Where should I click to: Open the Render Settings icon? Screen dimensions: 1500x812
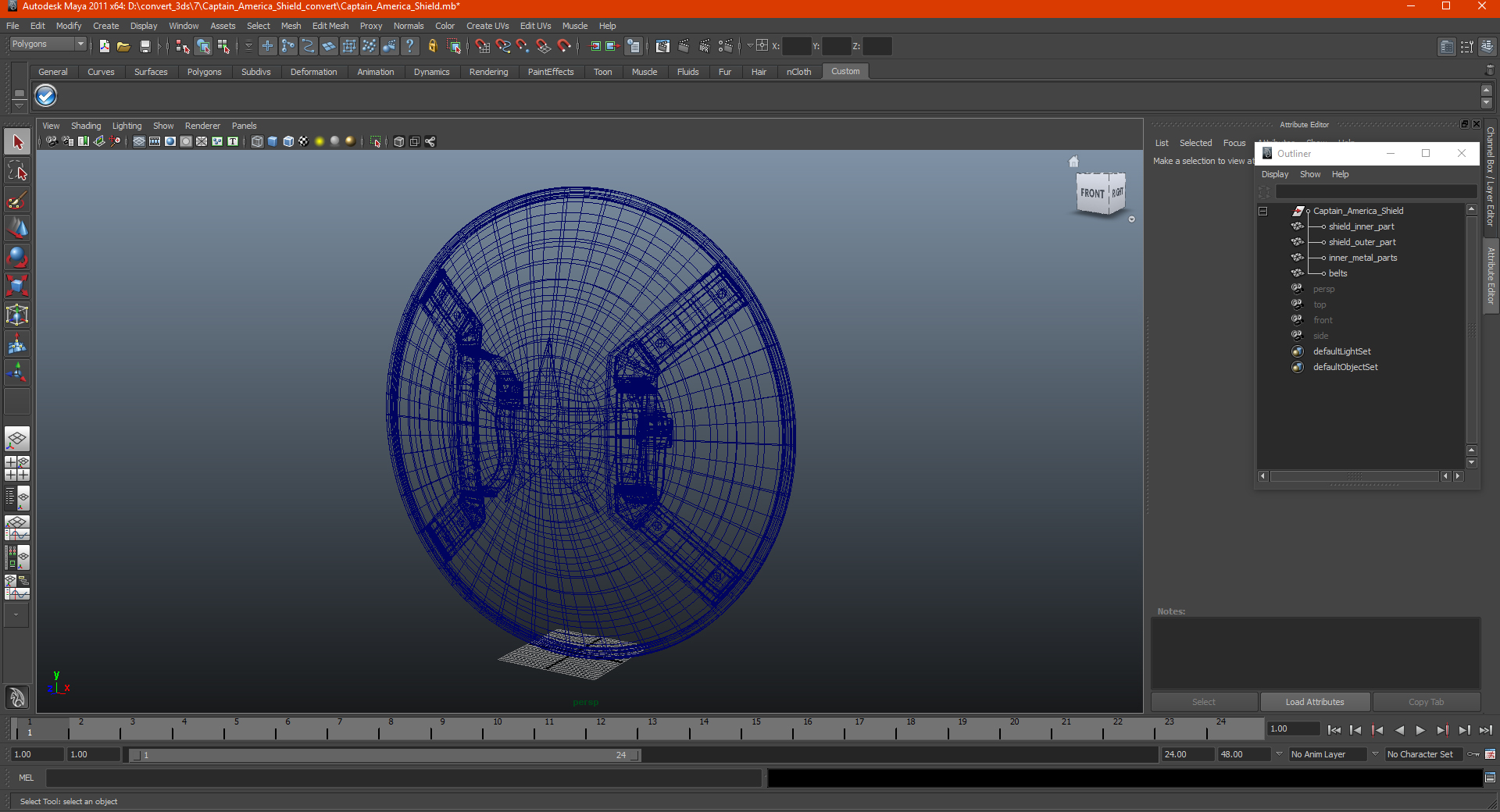[x=726, y=46]
